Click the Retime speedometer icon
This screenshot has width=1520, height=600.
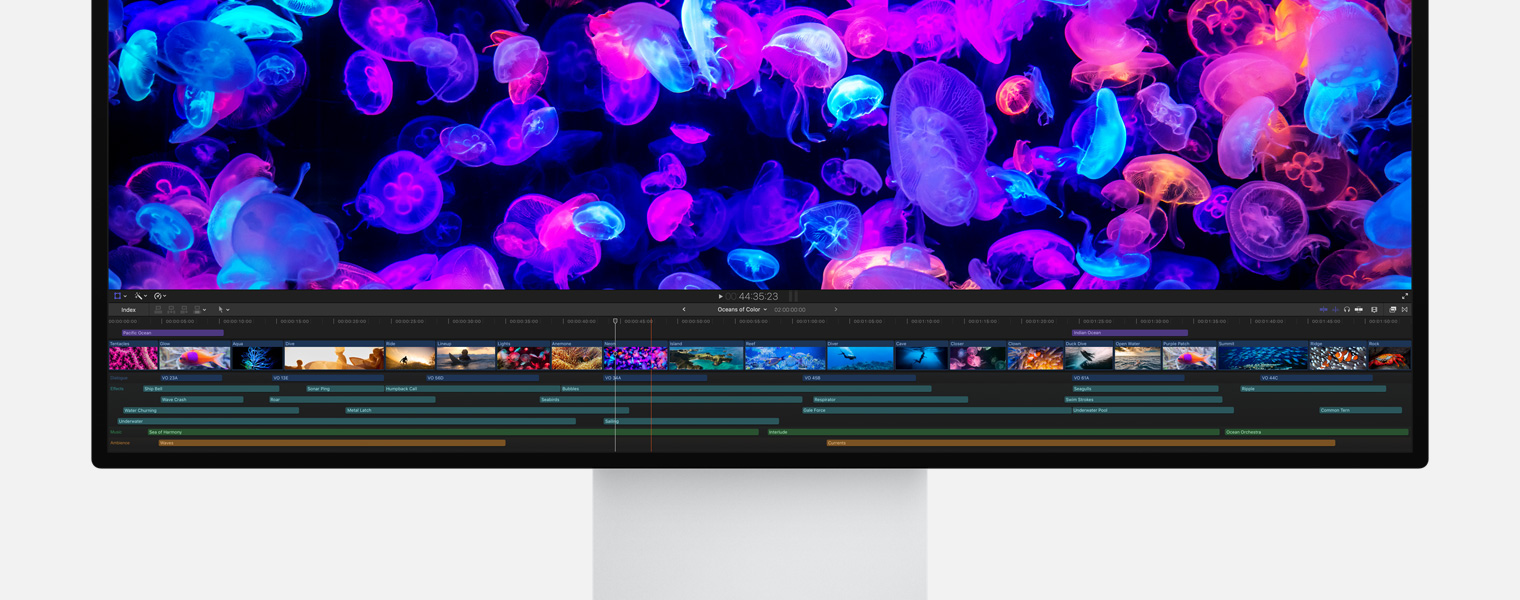point(158,297)
